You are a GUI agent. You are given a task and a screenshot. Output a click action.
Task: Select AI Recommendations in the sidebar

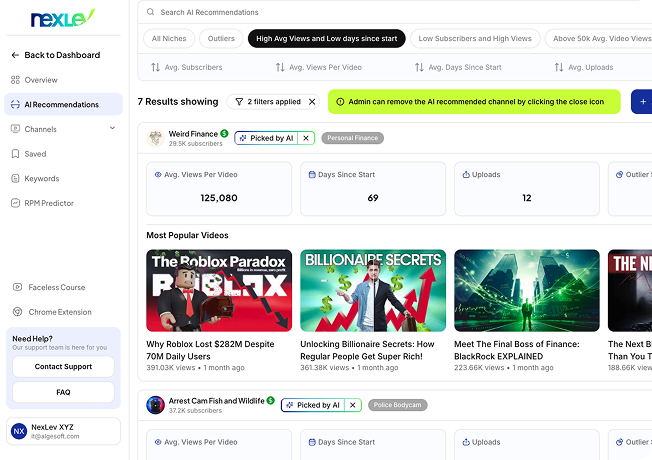[63, 104]
